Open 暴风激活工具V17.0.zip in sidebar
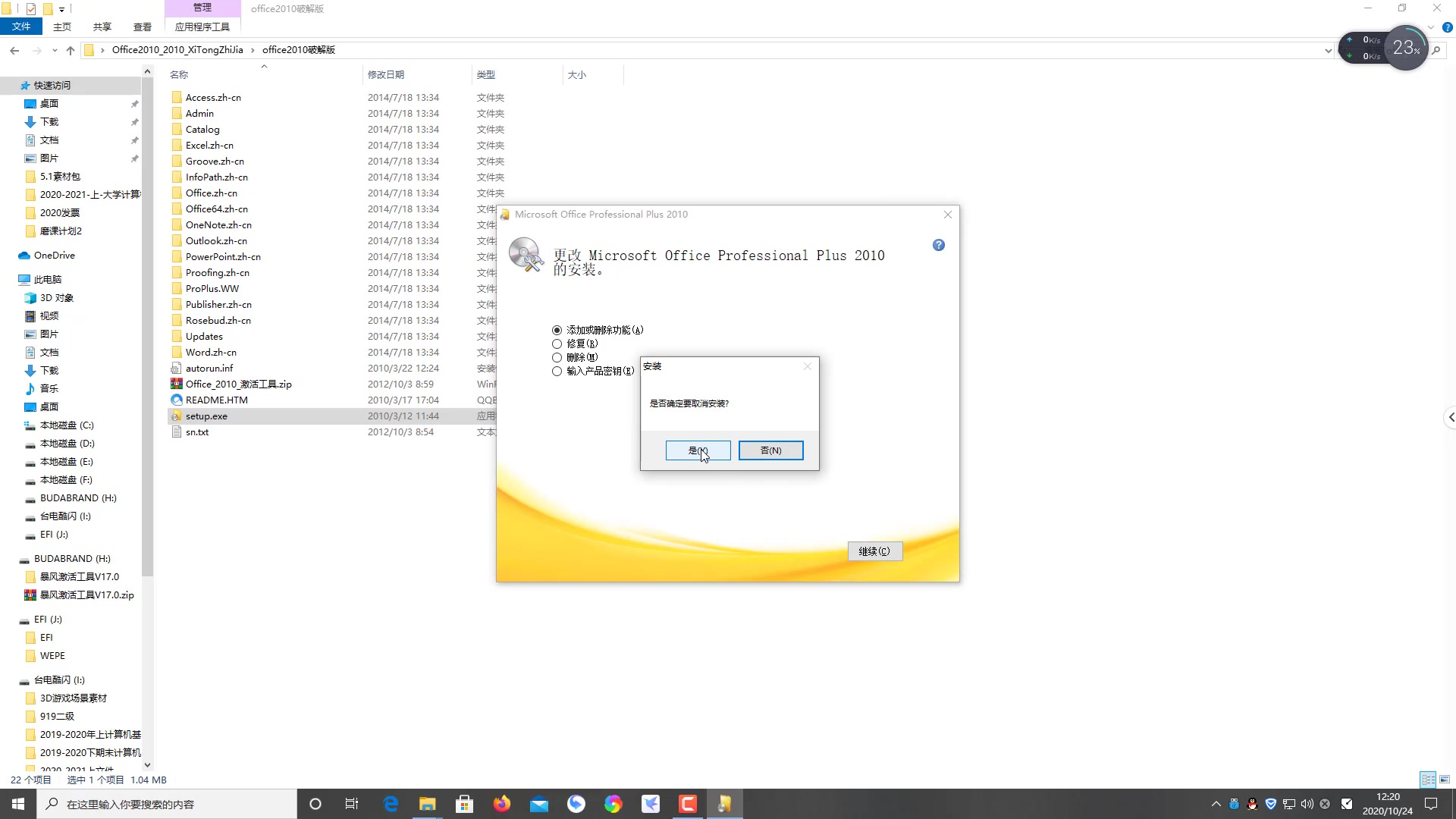 (x=86, y=595)
